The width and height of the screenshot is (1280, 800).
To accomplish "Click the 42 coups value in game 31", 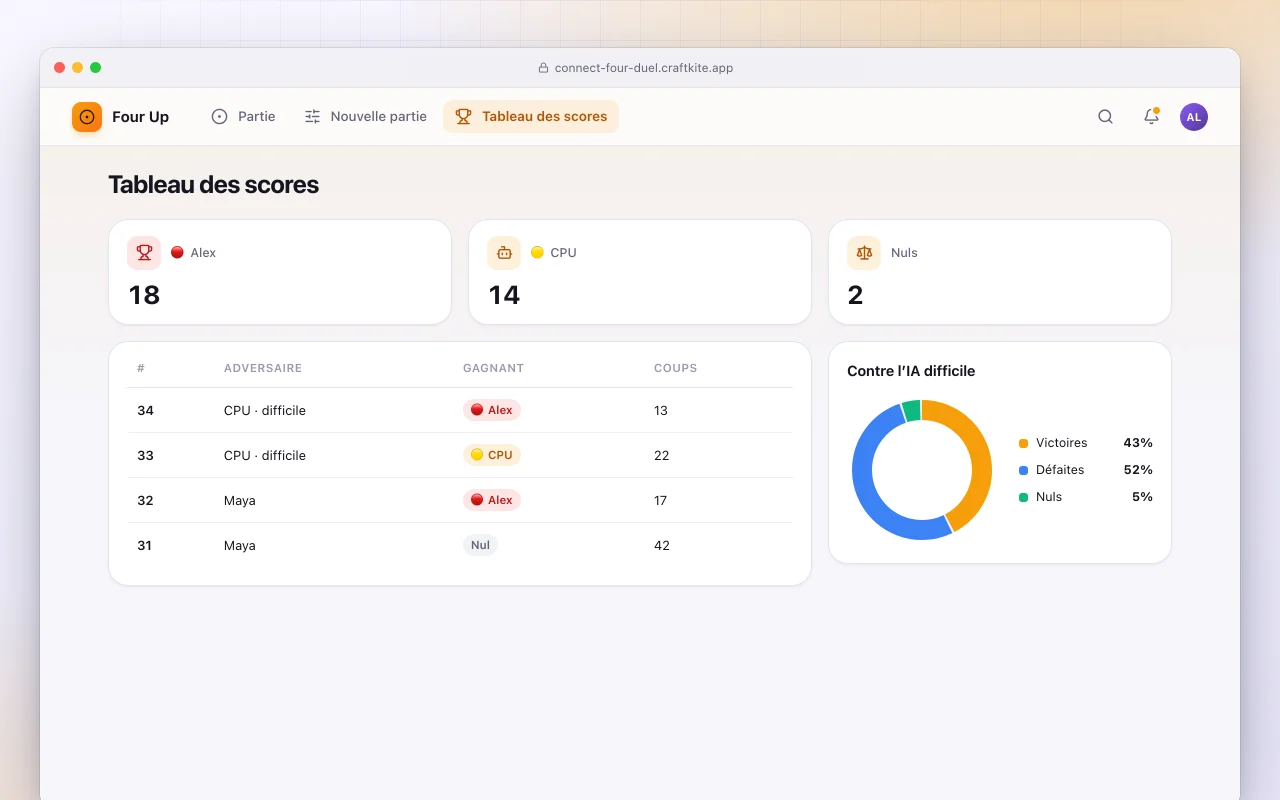I will pos(662,545).
